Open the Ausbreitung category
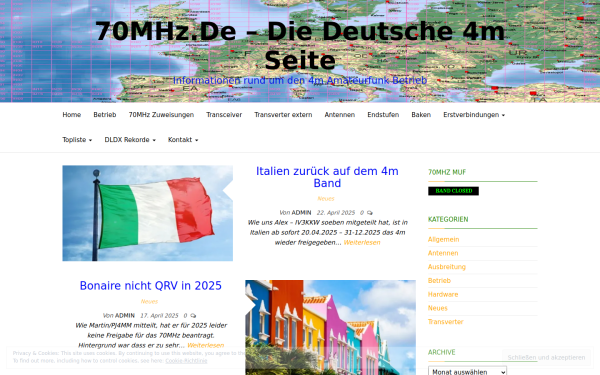600x375 pixels. point(447,267)
